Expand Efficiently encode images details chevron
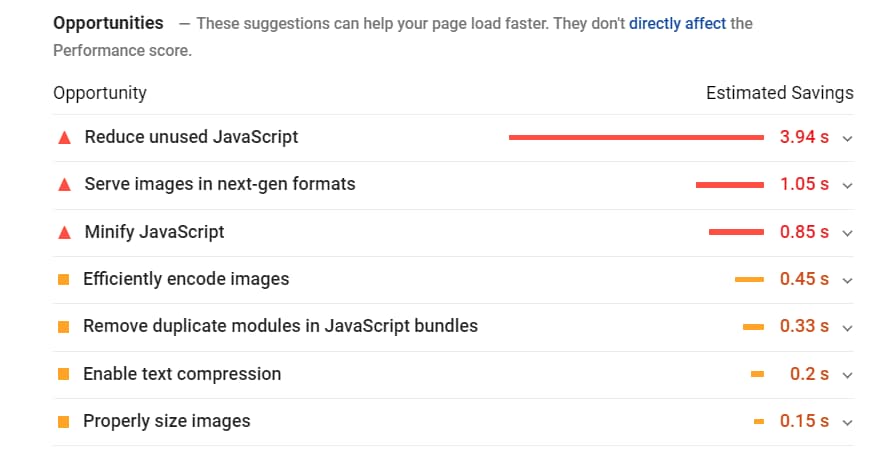 (x=847, y=281)
